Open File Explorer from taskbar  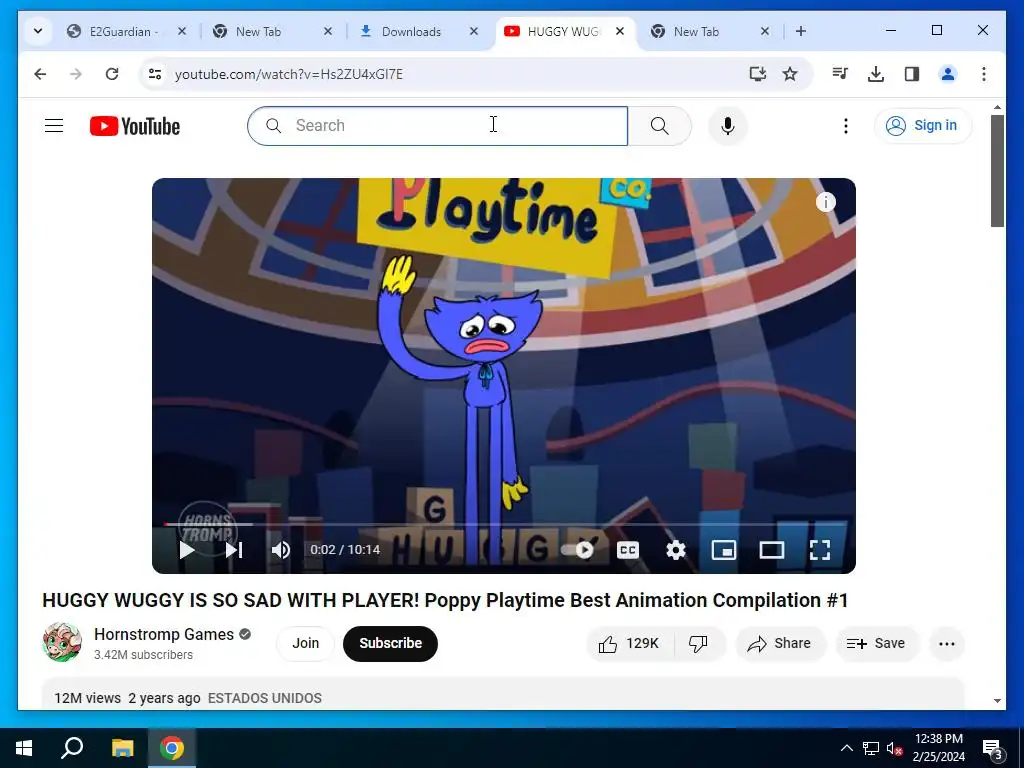(123, 748)
